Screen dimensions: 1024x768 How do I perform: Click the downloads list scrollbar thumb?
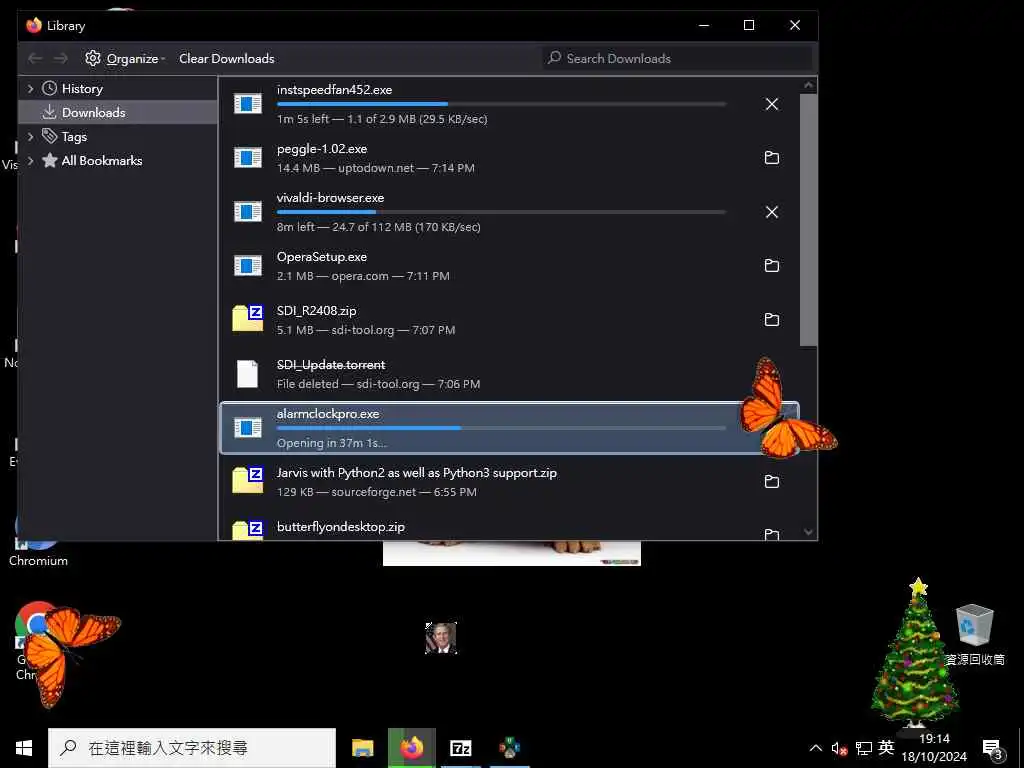tap(808, 219)
